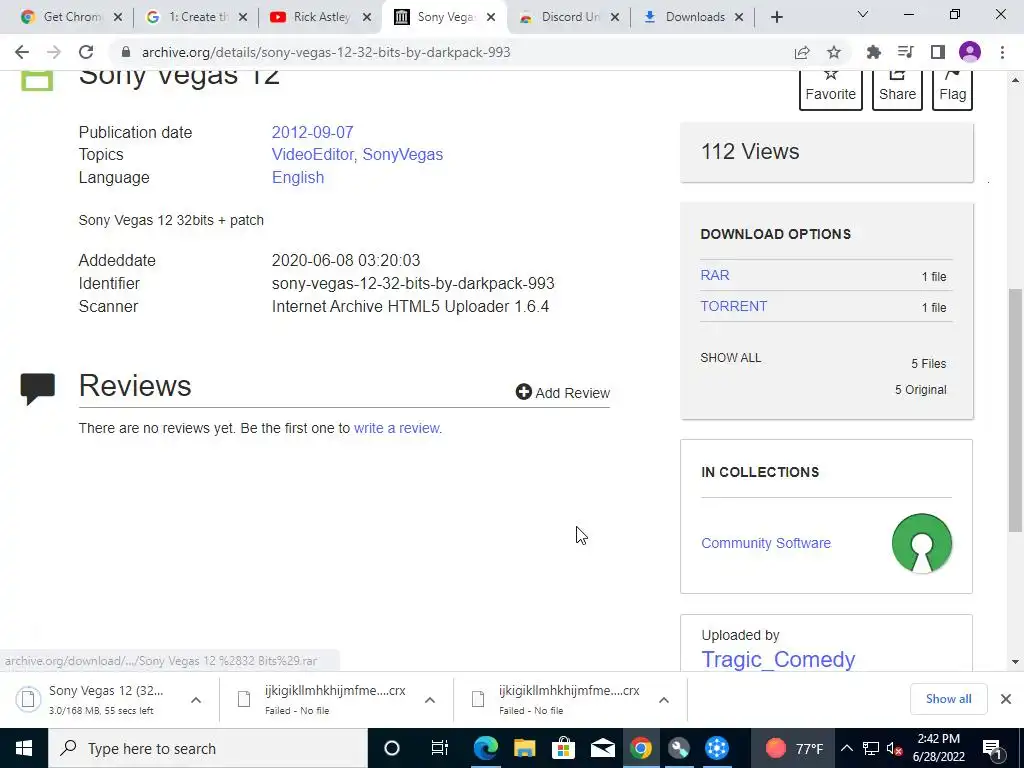Toggle the browser side panel icon
Screen dimensions: 1024x768
(x=938, y=52)
